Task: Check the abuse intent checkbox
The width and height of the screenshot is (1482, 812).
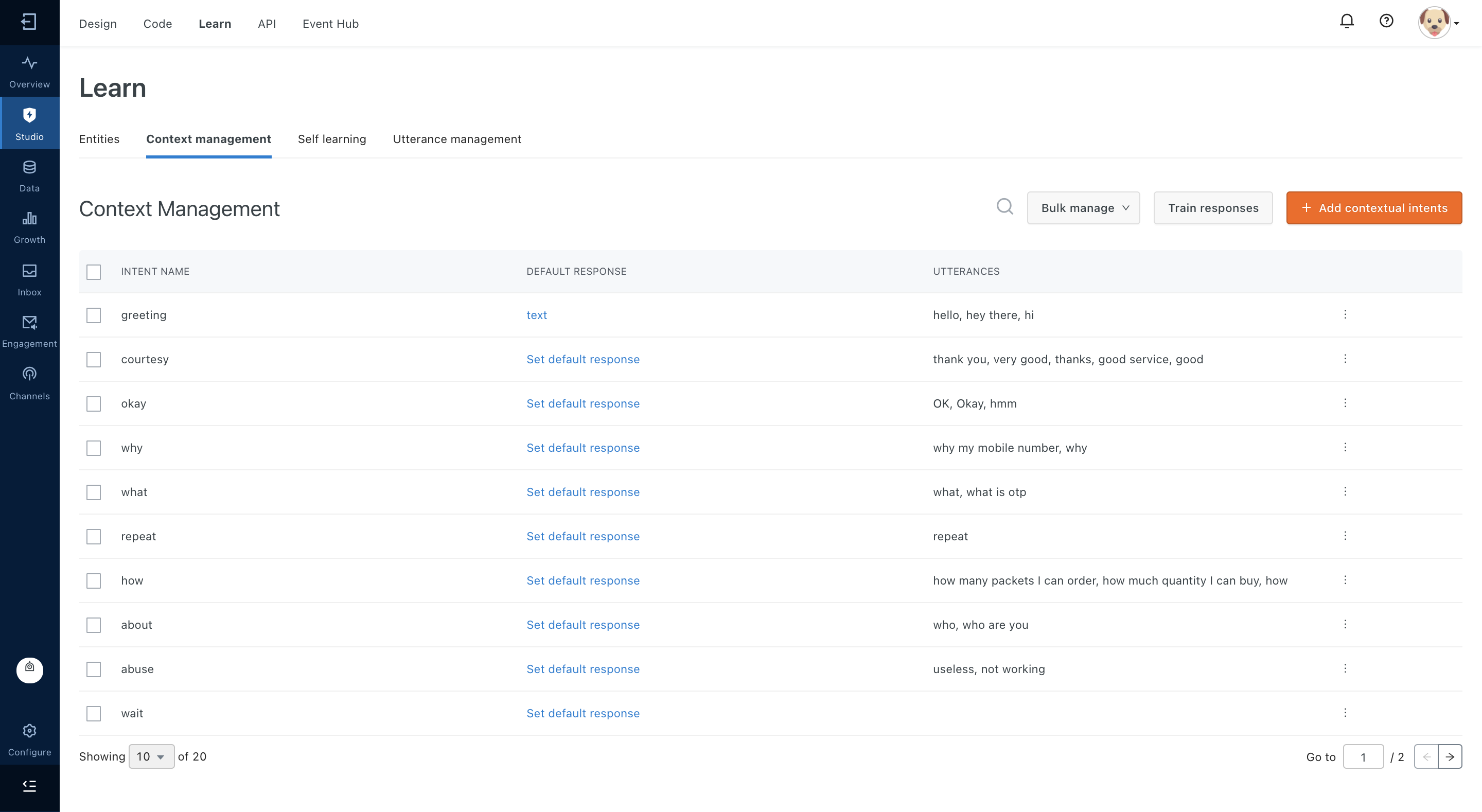Action: 94,670
